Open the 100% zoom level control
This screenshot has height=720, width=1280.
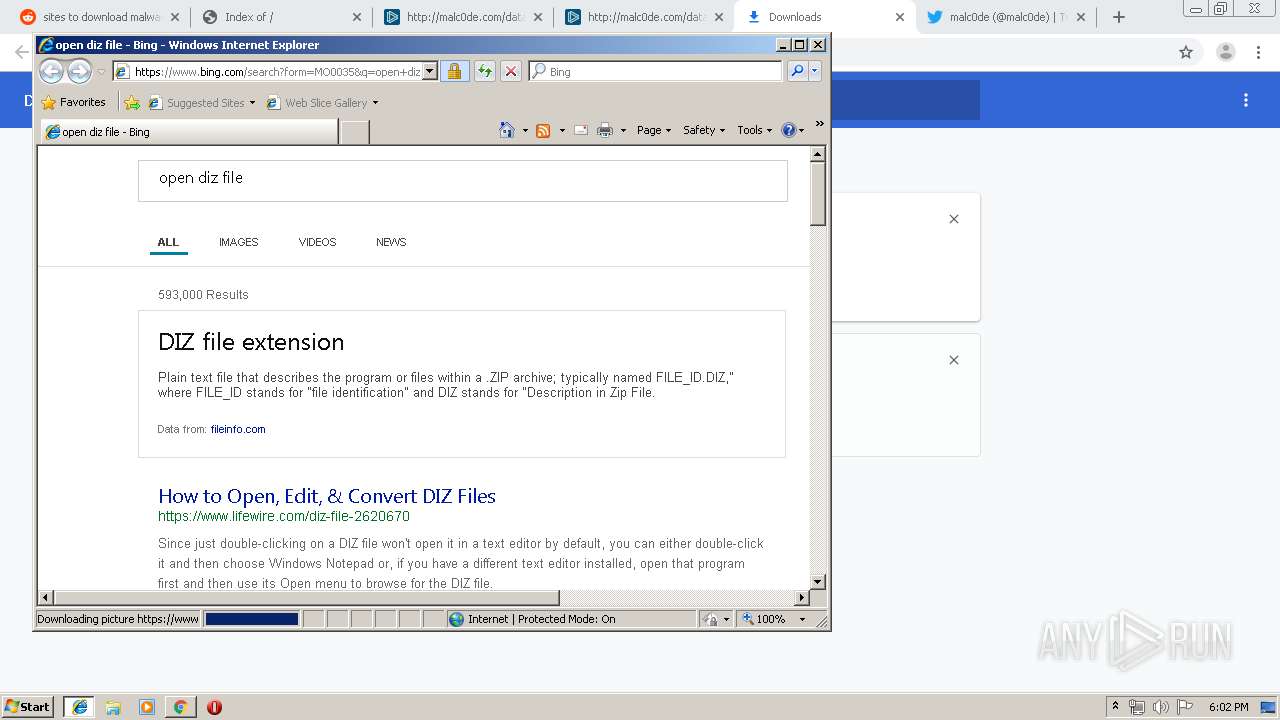774,619
